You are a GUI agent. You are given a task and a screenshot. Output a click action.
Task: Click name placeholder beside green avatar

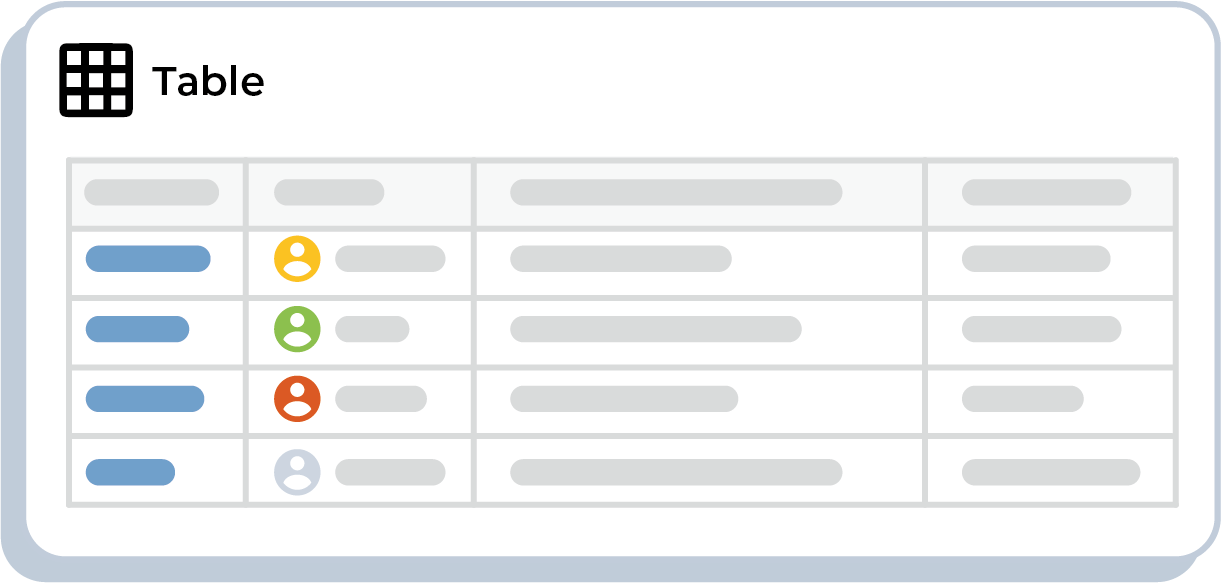tap(372, 329)
